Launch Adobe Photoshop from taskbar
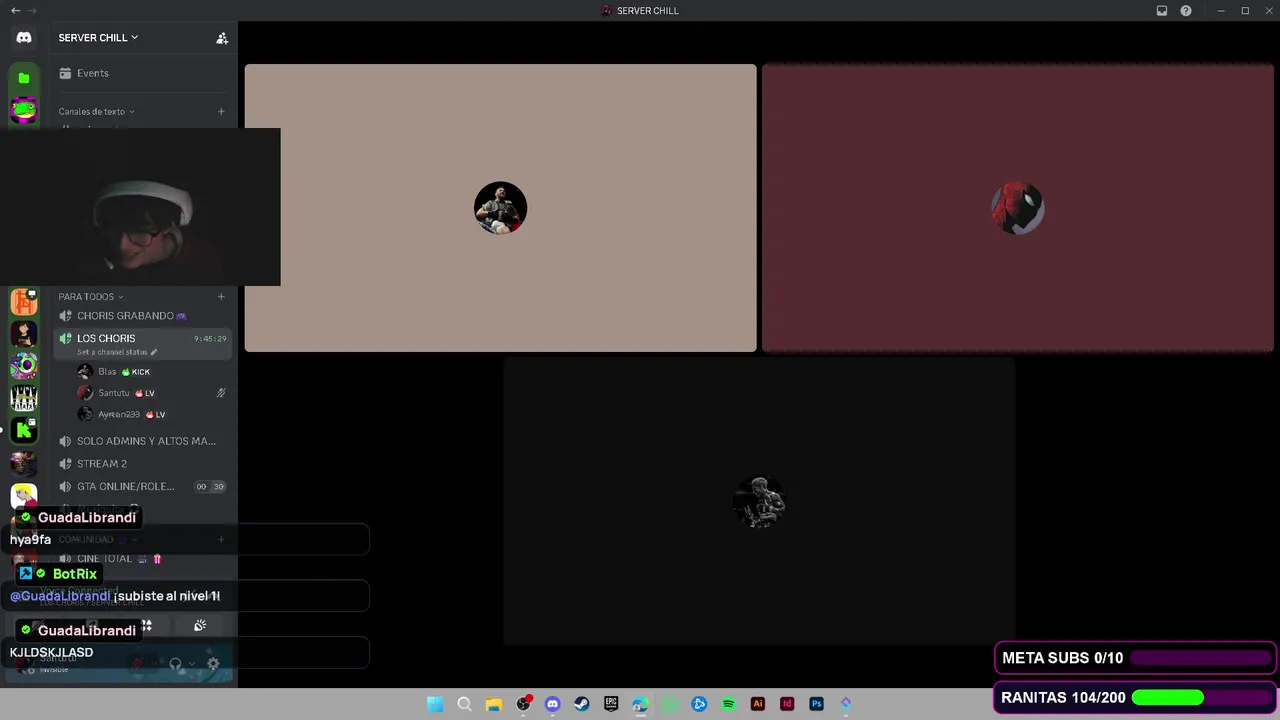The image size is (1280, 720). (x=817, y=704)
